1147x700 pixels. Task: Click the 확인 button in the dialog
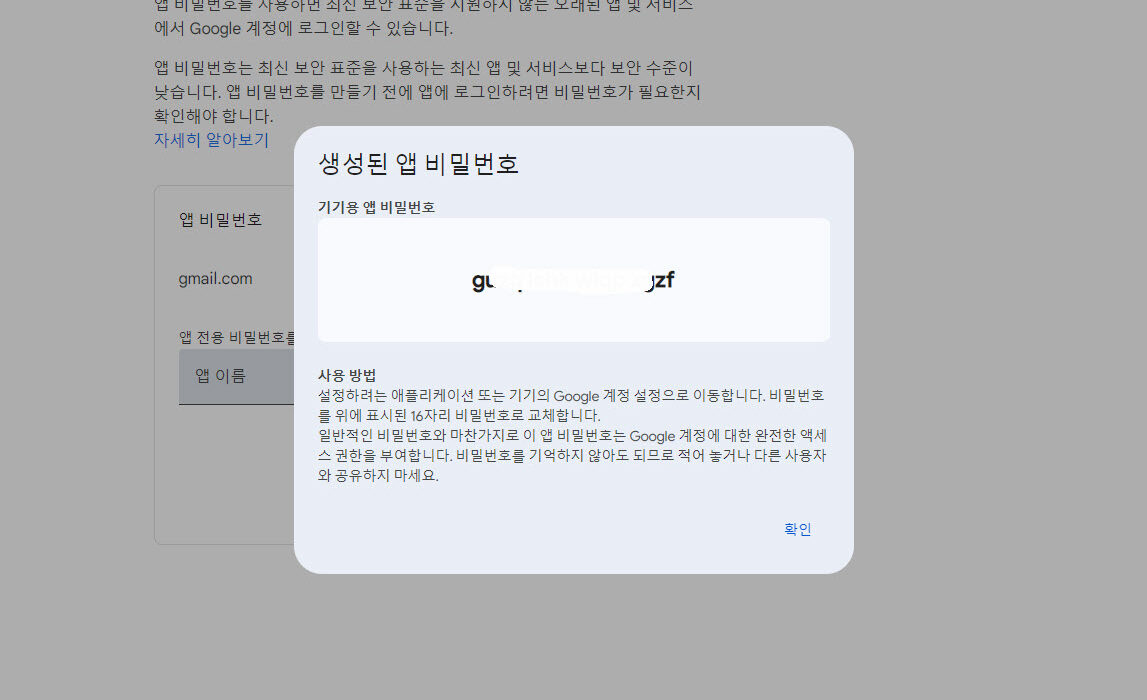pos(797,529)
